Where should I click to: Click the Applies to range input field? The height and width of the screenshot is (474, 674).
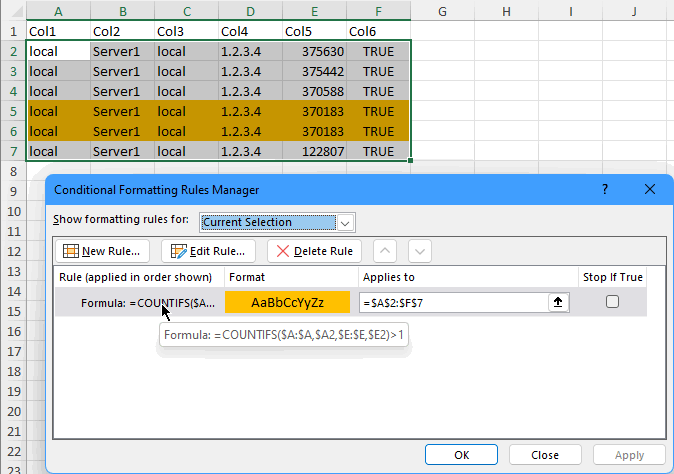pyautogui.click(x=454, y=303)
